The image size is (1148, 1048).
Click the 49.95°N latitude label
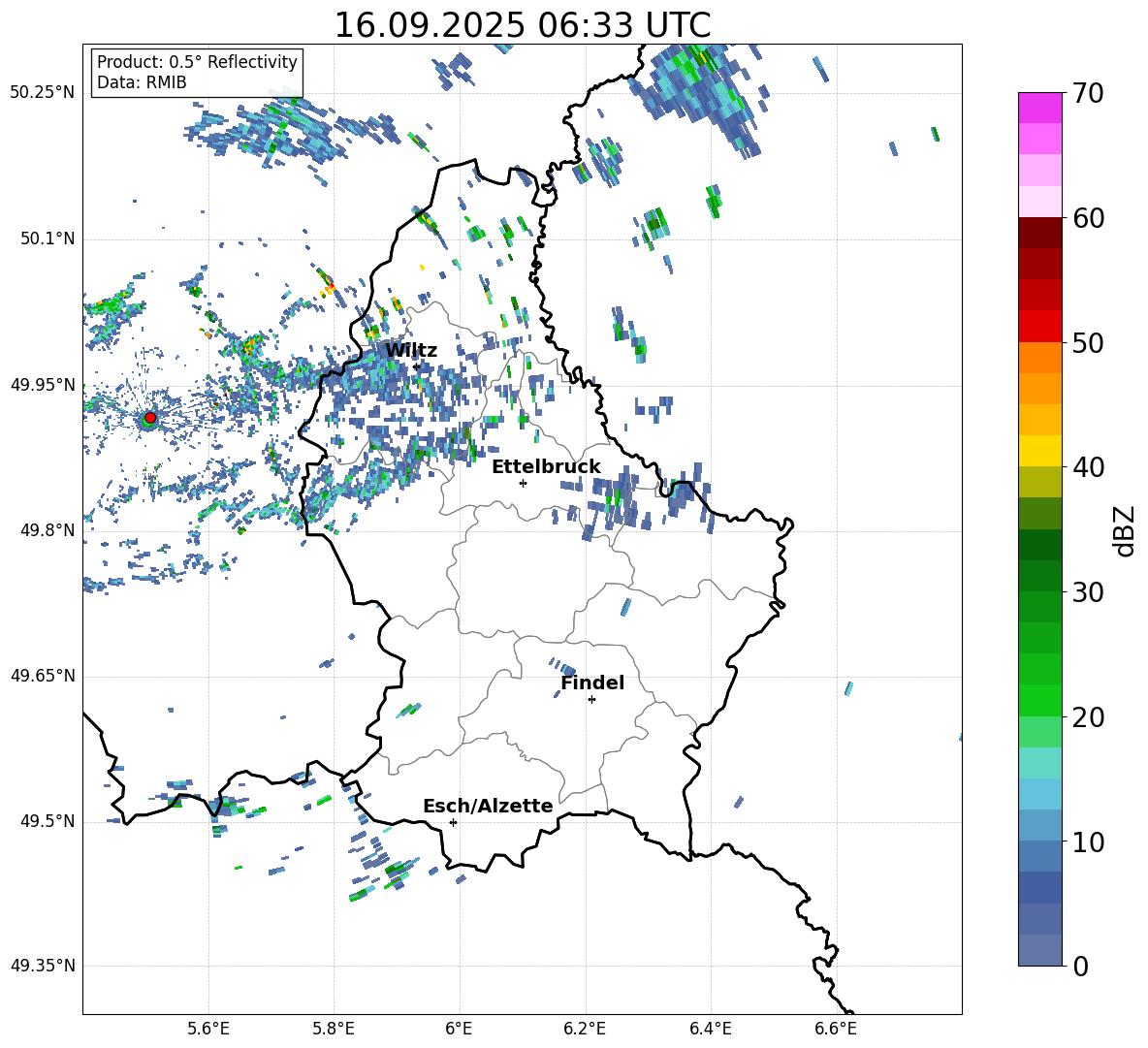point(43,385)
